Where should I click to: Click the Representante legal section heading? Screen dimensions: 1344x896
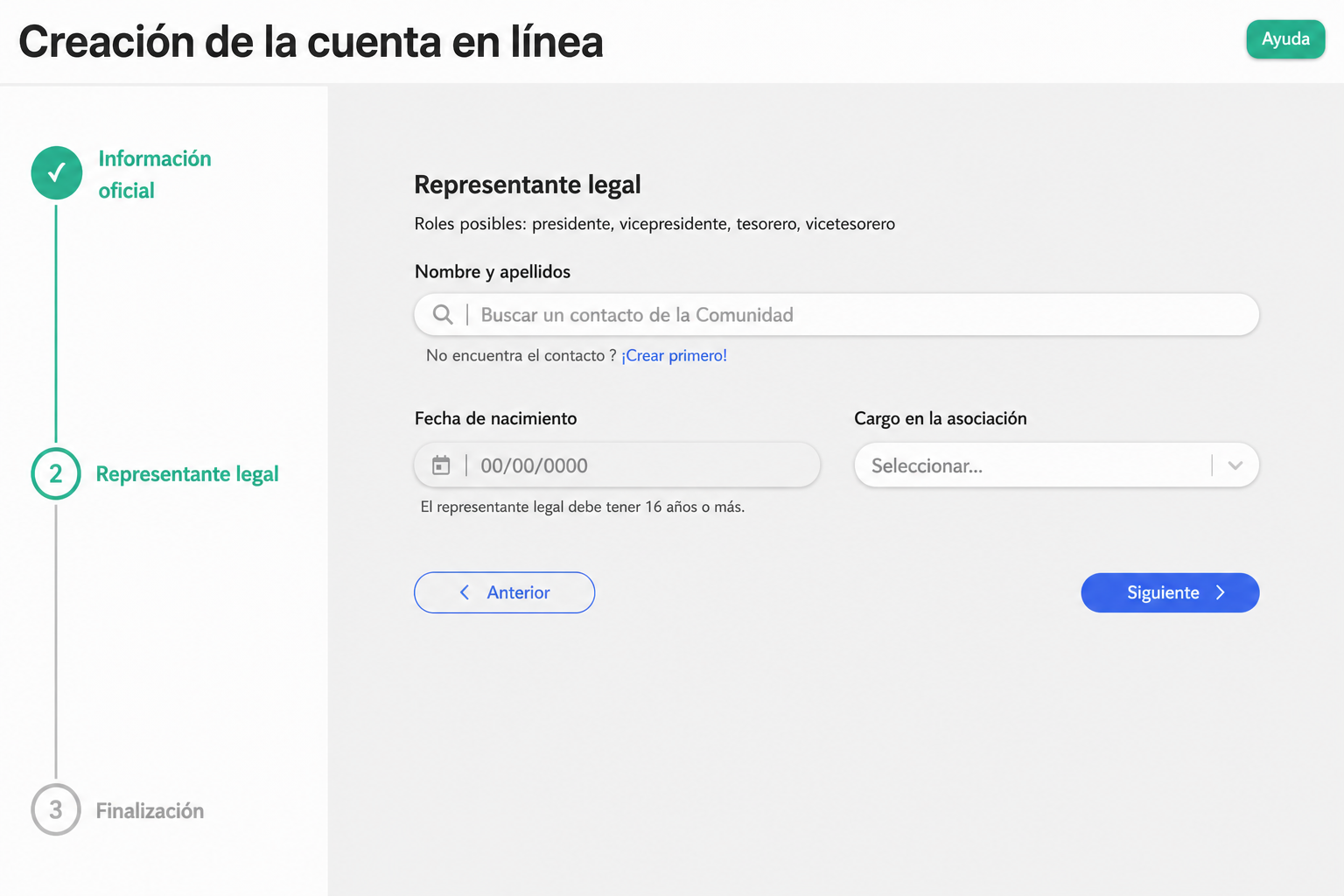pos(528,185)
